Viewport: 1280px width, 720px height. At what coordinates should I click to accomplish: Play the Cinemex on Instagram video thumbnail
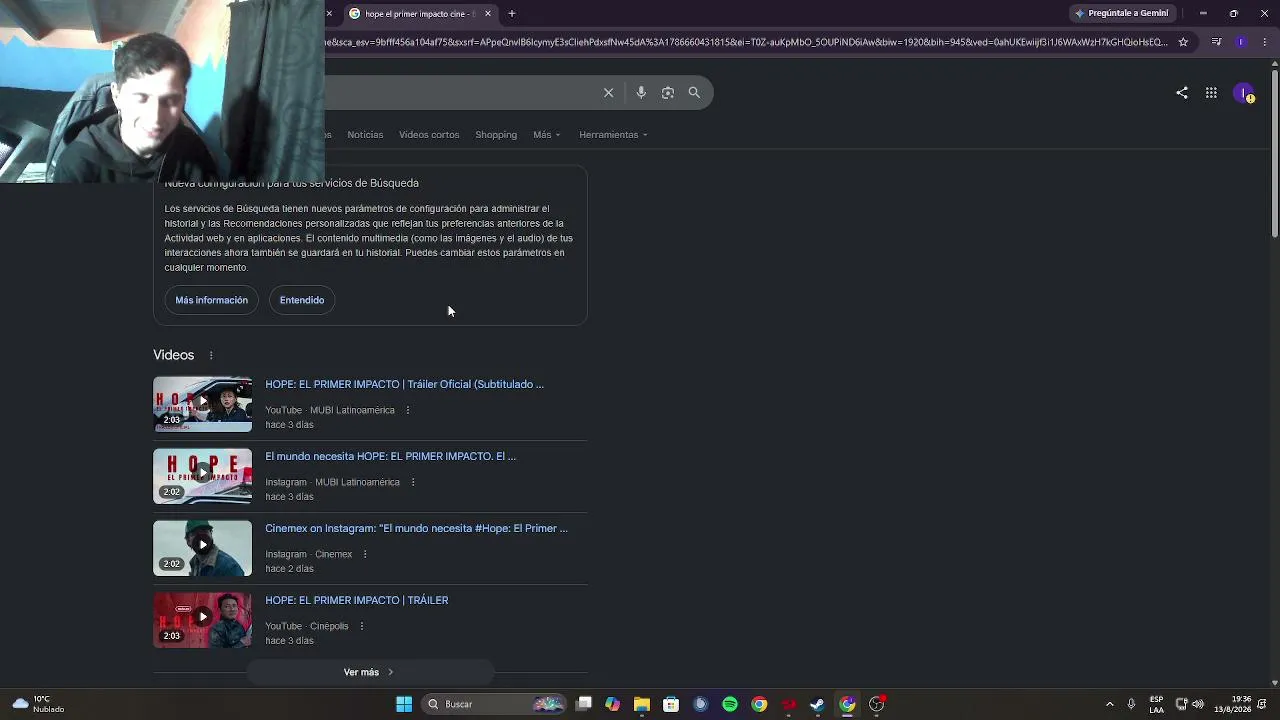pos(202,548)
